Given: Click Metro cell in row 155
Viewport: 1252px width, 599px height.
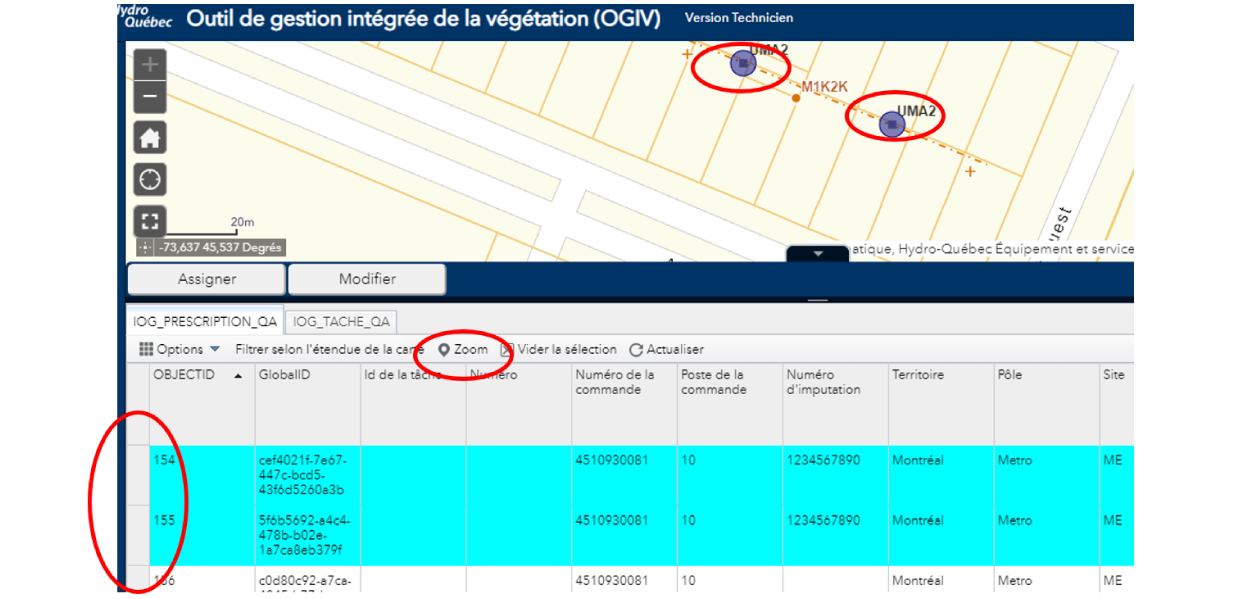Looking at the screenshot, I should click(1047, 535).
